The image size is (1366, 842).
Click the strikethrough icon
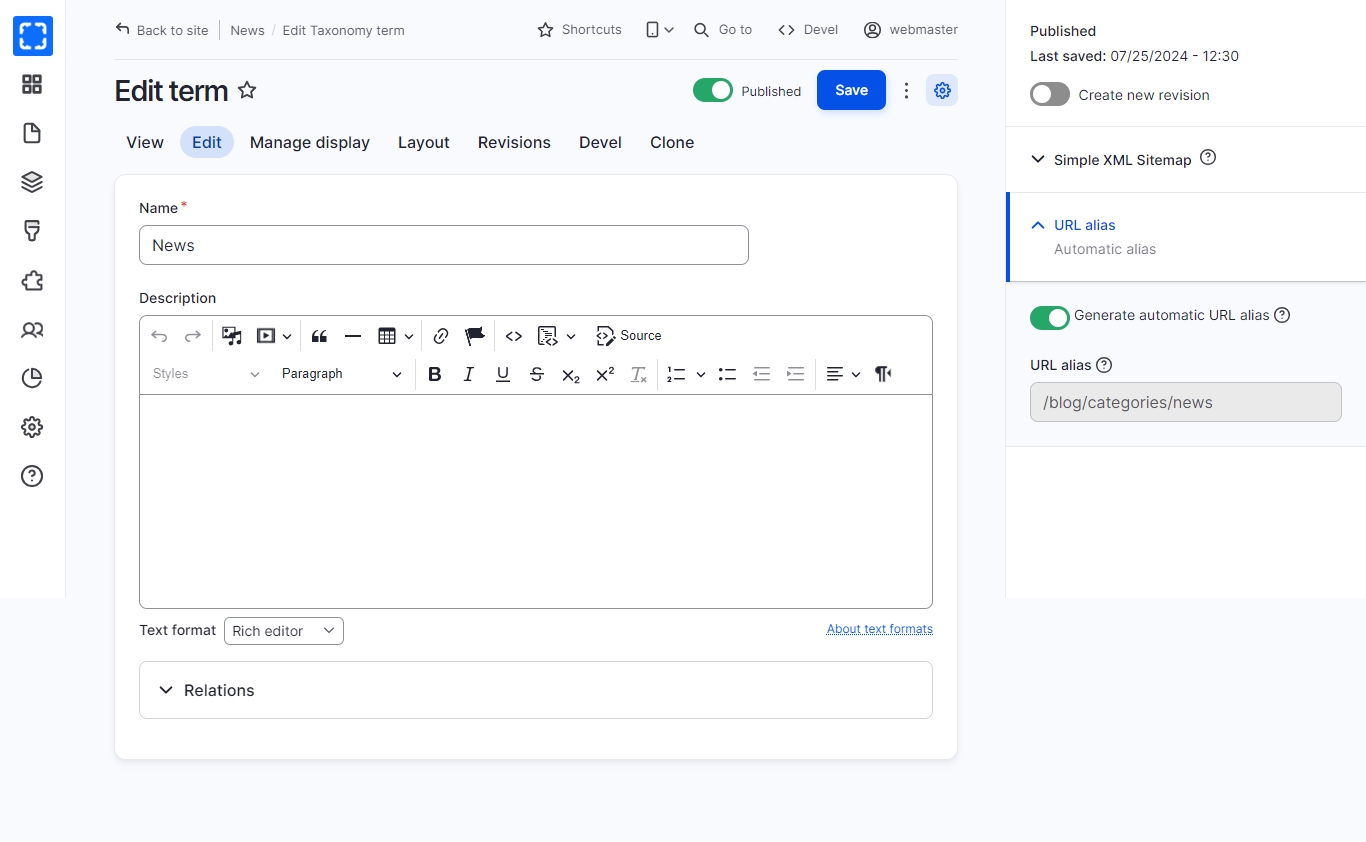(537, 374)
